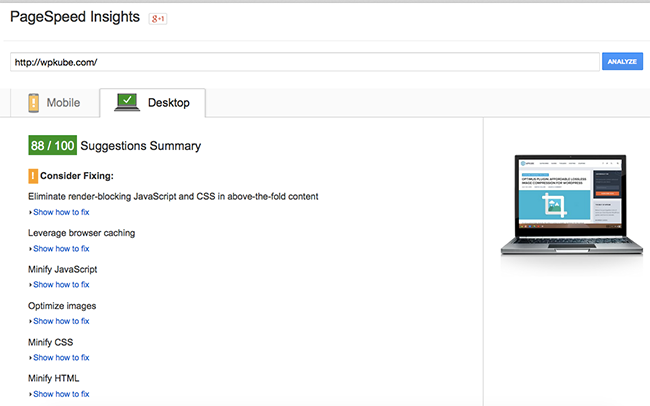Screen dimensions: 650x406
Task: Click the 'Minify CSS' rule text
Action: click(x=51, y=343)
